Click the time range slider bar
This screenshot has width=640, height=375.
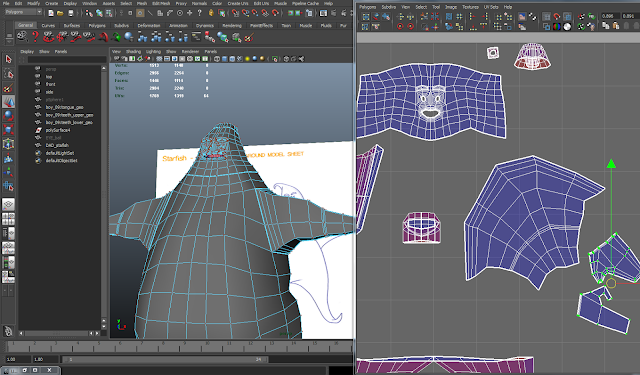(165, 359)
